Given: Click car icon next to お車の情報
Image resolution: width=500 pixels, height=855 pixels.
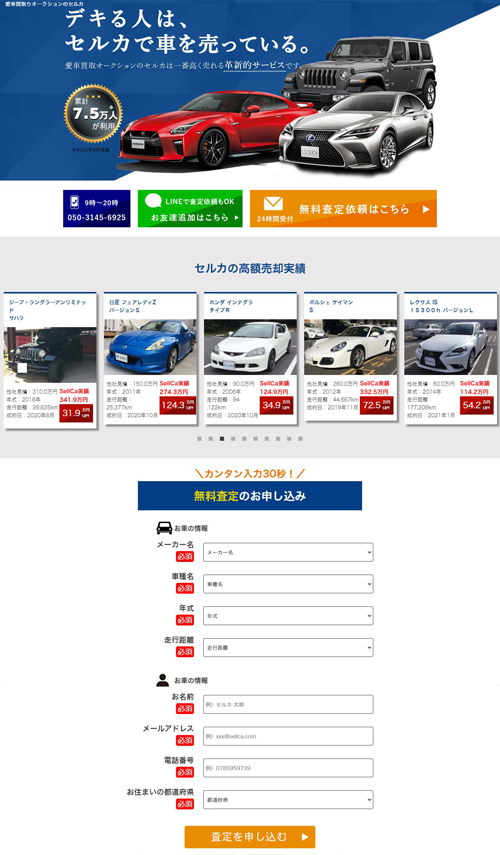Looking at the screenshot, I should point(164,527).
